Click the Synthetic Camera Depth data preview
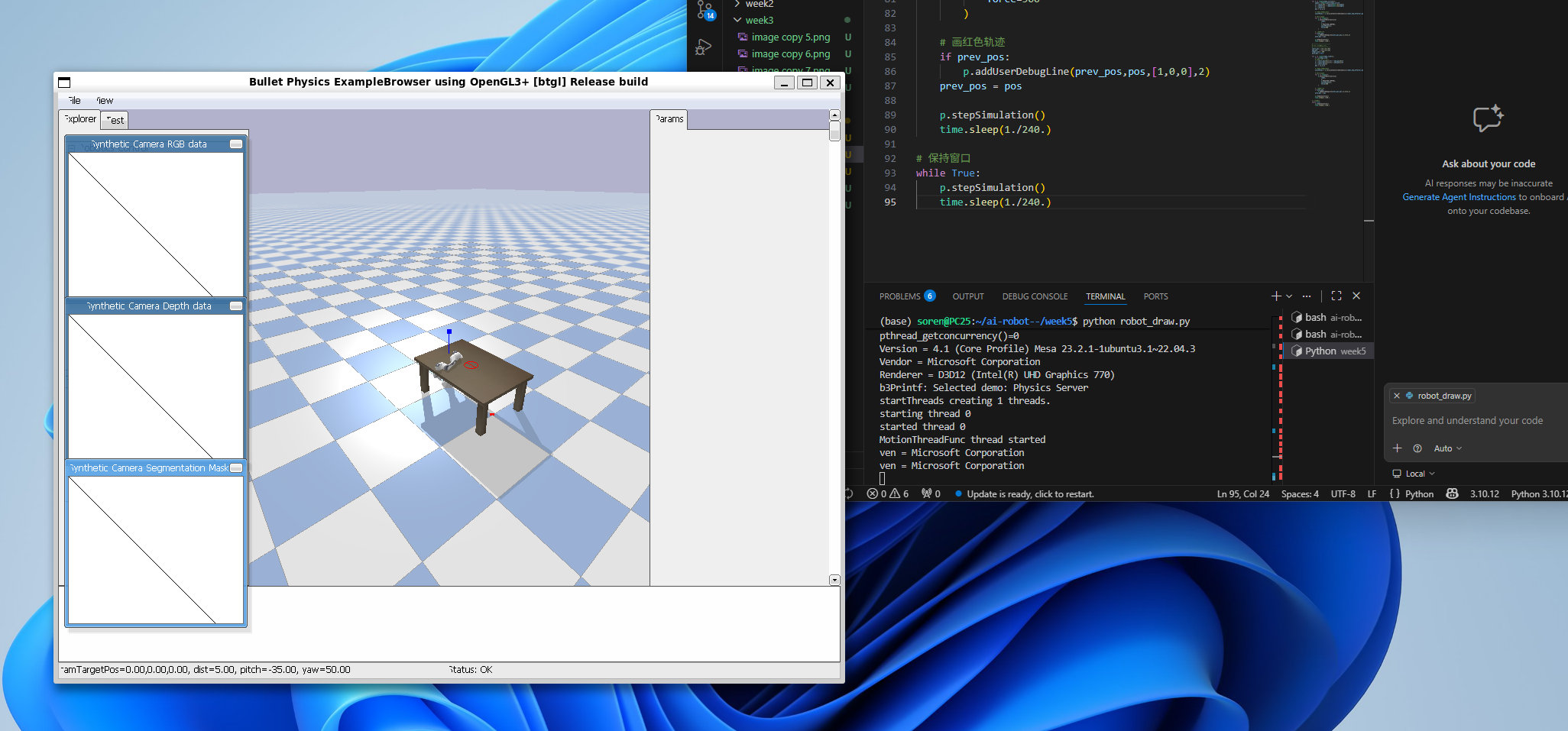 pos(156,387)
